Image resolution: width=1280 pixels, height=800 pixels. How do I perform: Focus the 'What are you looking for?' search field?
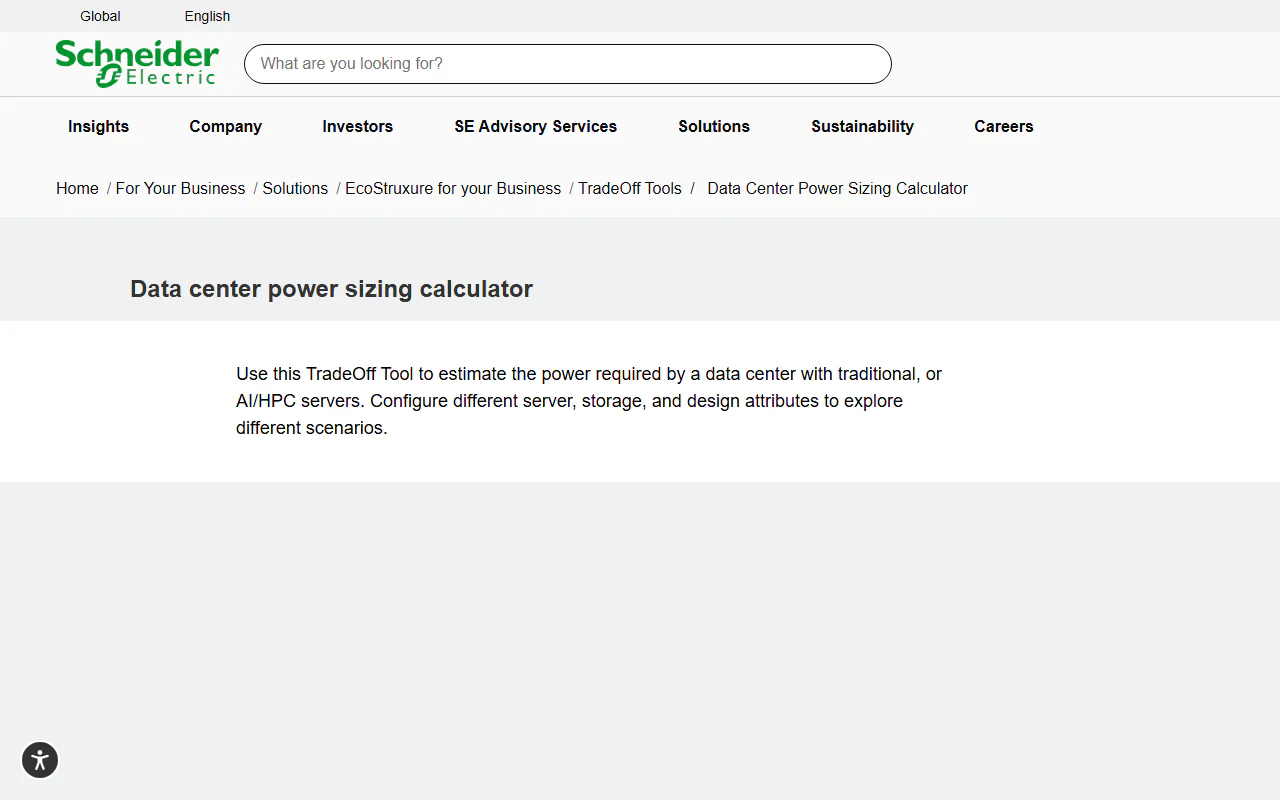coord(568,64)
